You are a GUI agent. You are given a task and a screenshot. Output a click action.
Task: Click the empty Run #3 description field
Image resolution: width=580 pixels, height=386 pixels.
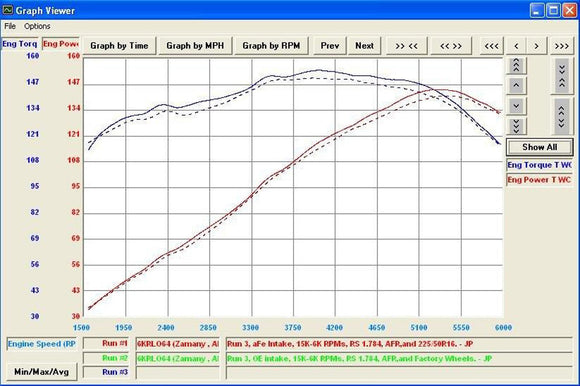pyautogui.click(x=399, y=373)
